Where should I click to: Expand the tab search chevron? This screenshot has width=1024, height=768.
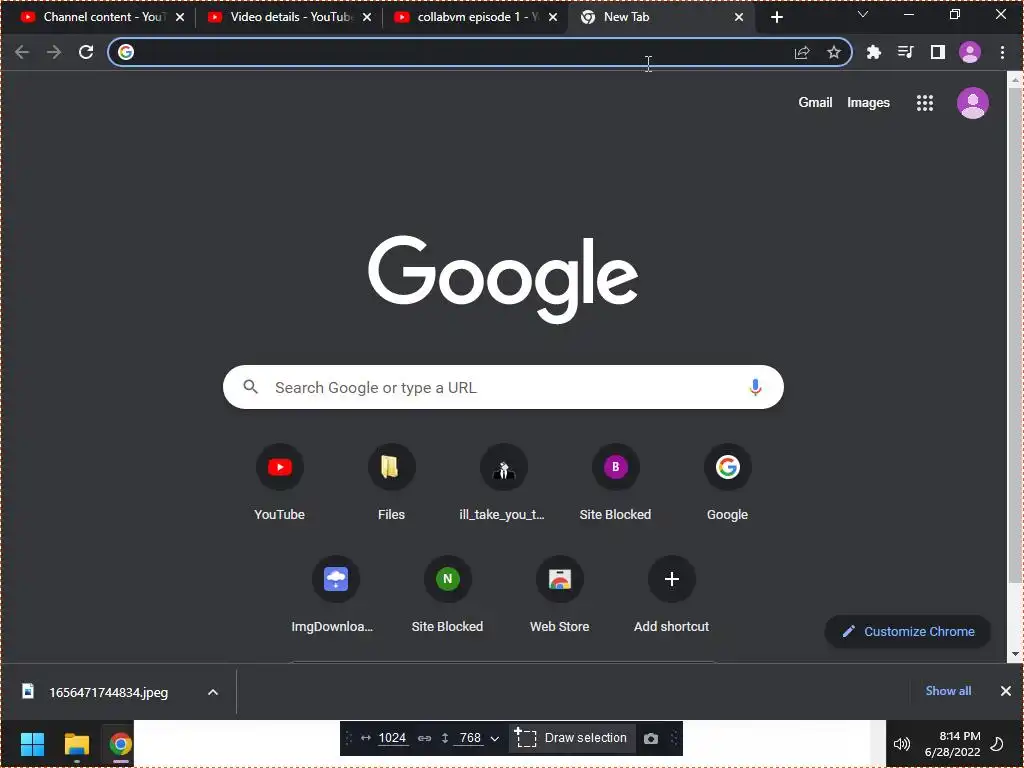(863, 14)
